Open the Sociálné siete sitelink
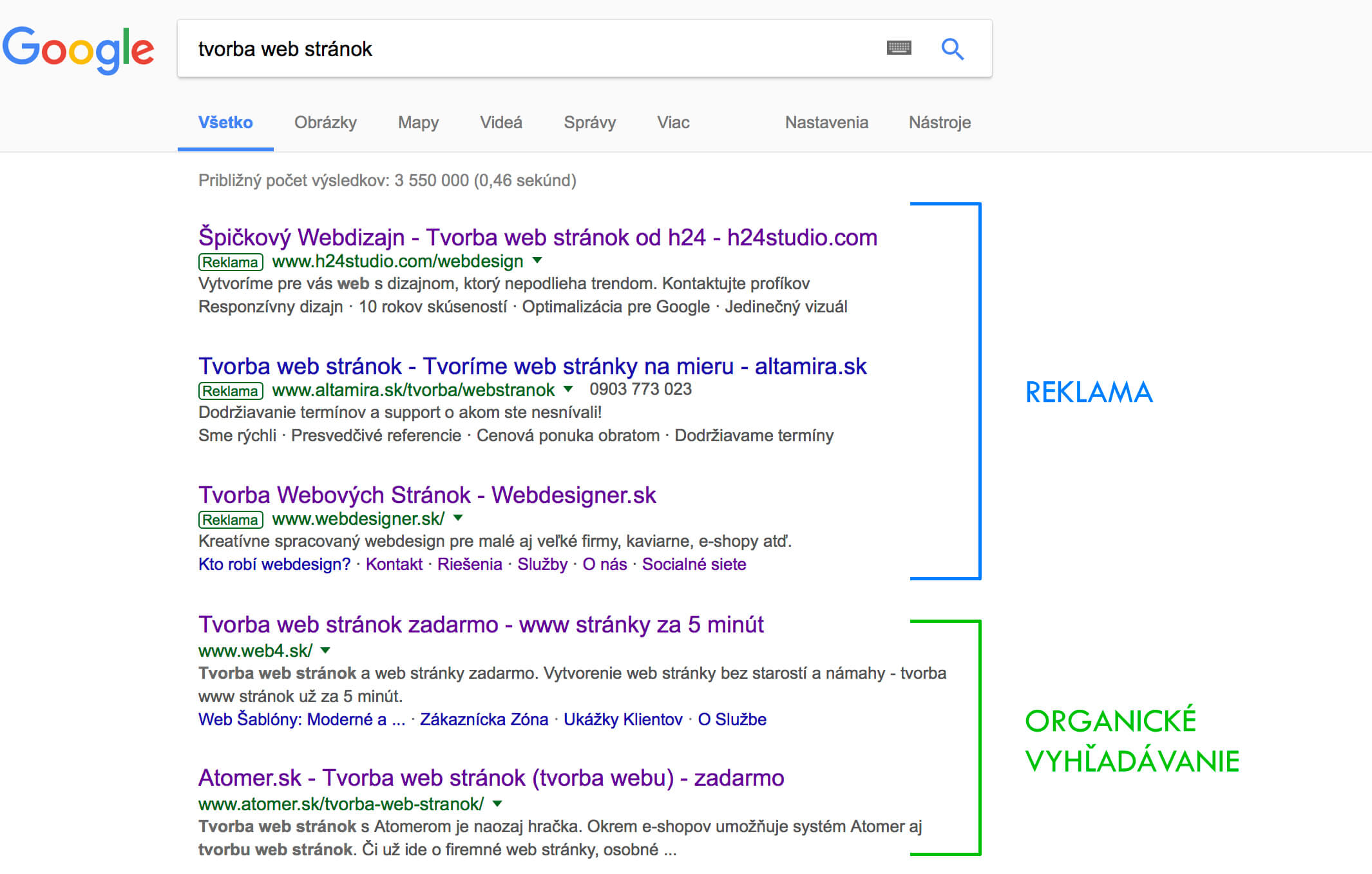Viewport: 1372px width, 874px height. (694, 564)
